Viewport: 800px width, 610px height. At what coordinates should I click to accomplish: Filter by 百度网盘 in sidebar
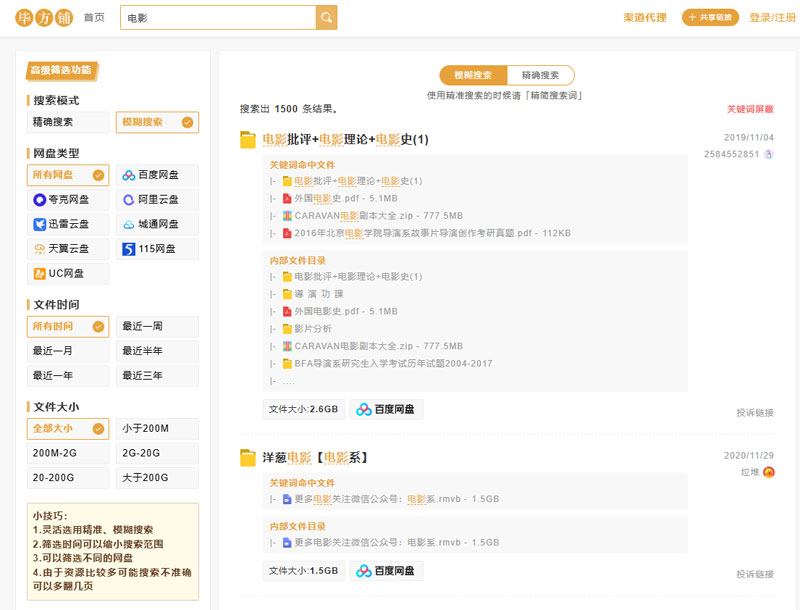pos(157,175)
